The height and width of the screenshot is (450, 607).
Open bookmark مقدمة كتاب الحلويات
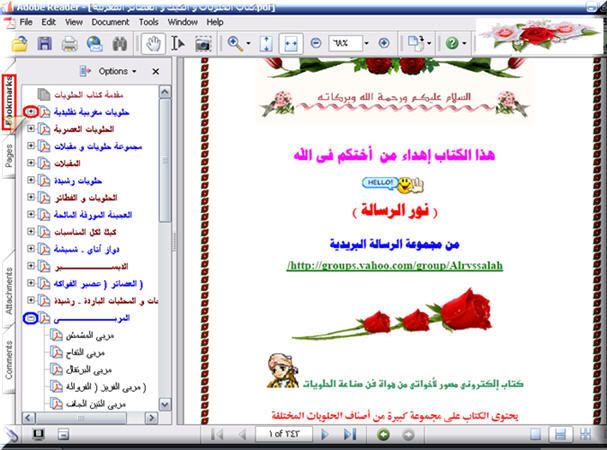pyautogui.click(x=89, y=94)
